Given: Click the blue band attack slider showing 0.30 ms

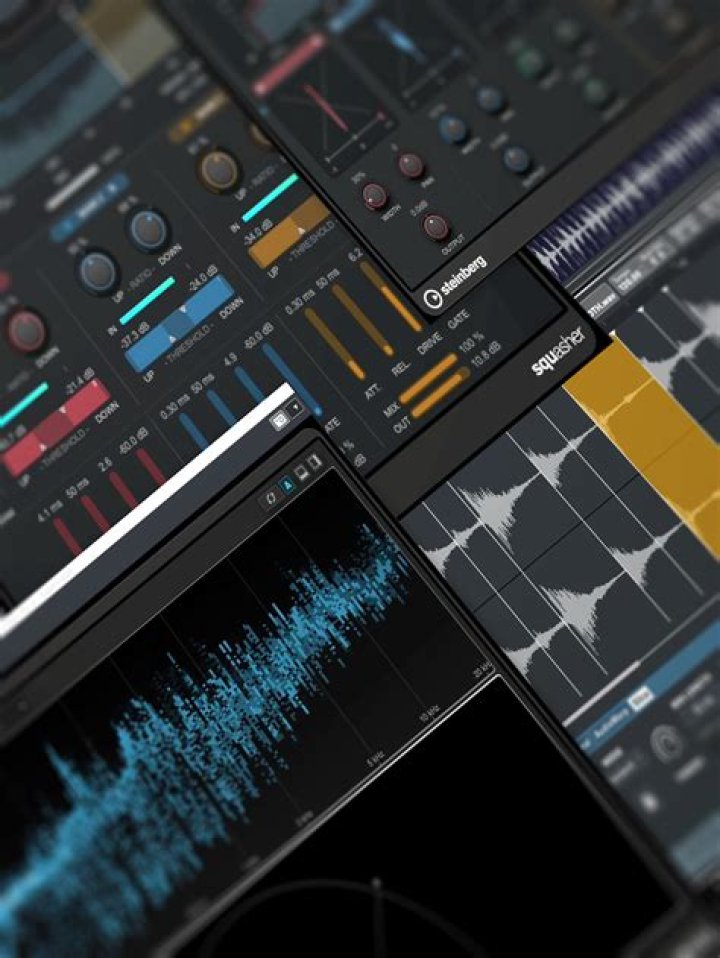Looking at the screenshot, I should click(x=194, y=430).
